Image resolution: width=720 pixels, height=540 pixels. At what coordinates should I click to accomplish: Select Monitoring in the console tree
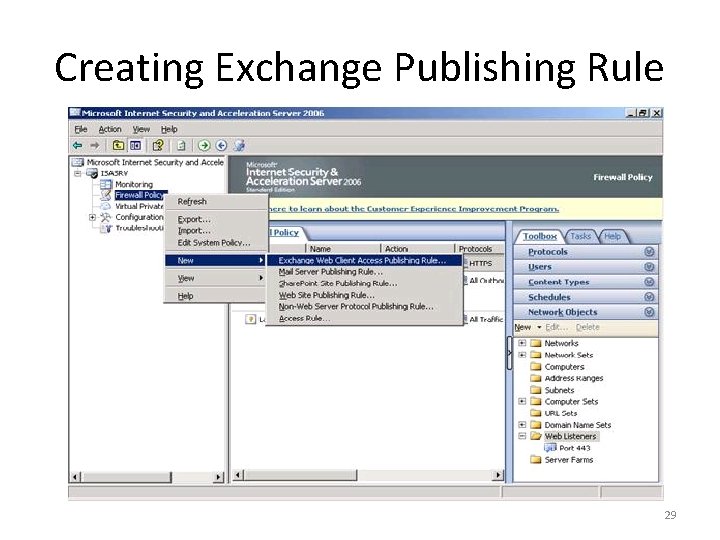click(x=134, y=184)
